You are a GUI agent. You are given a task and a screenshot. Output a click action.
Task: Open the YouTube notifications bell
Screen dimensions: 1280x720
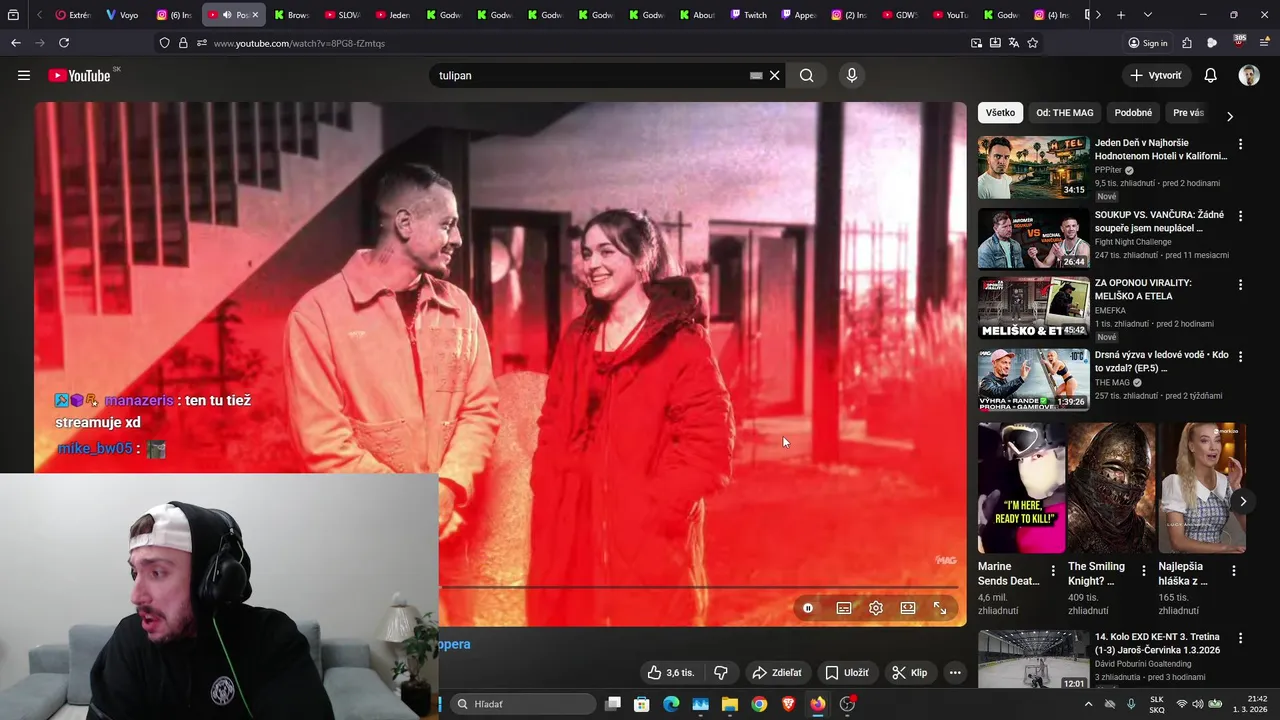pos(1210,75)
